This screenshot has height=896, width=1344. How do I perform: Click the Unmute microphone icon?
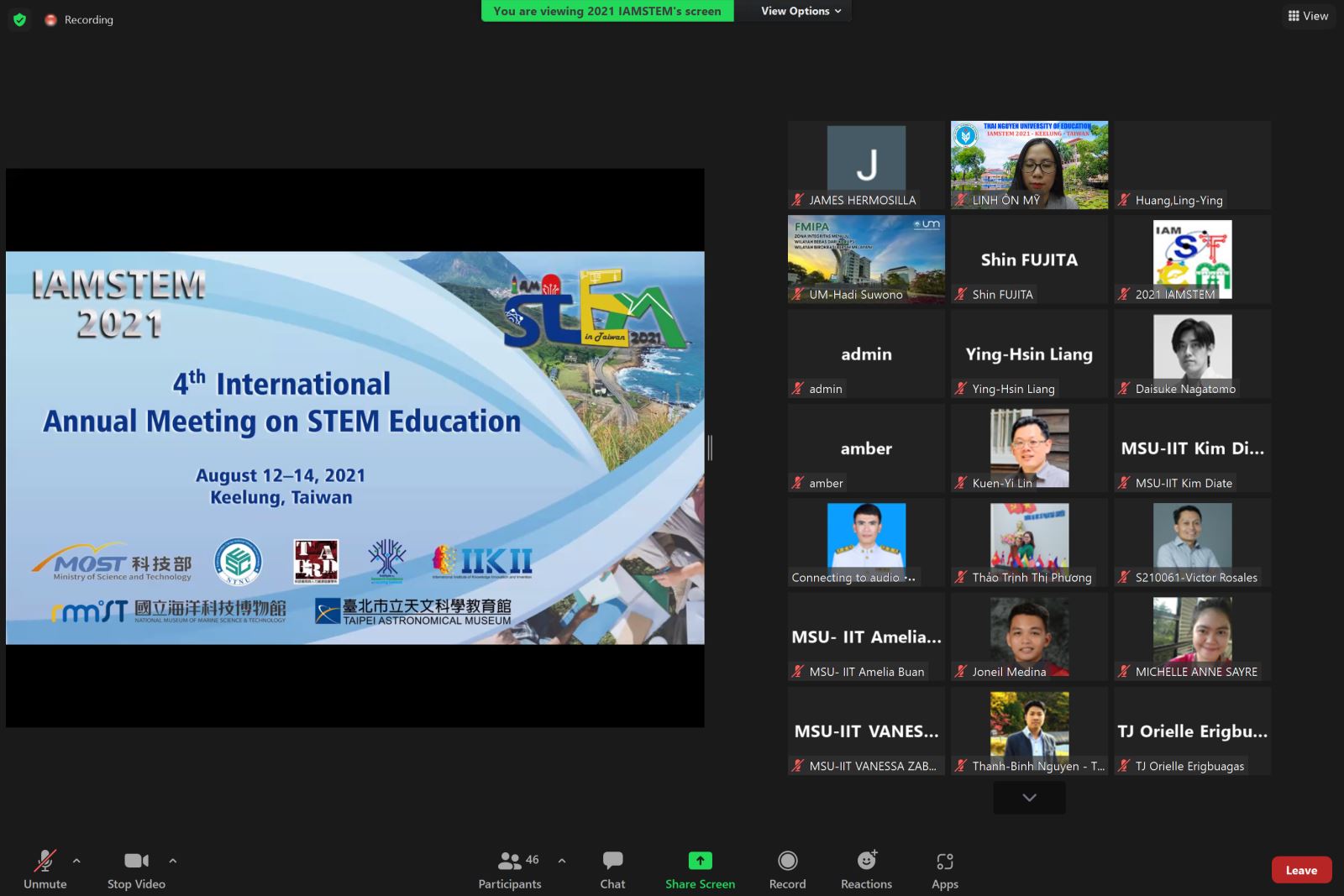(x=45, y=861)
